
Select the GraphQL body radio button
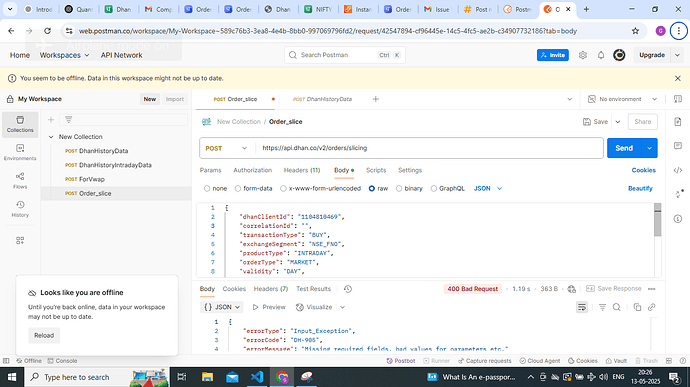point(433,188)
